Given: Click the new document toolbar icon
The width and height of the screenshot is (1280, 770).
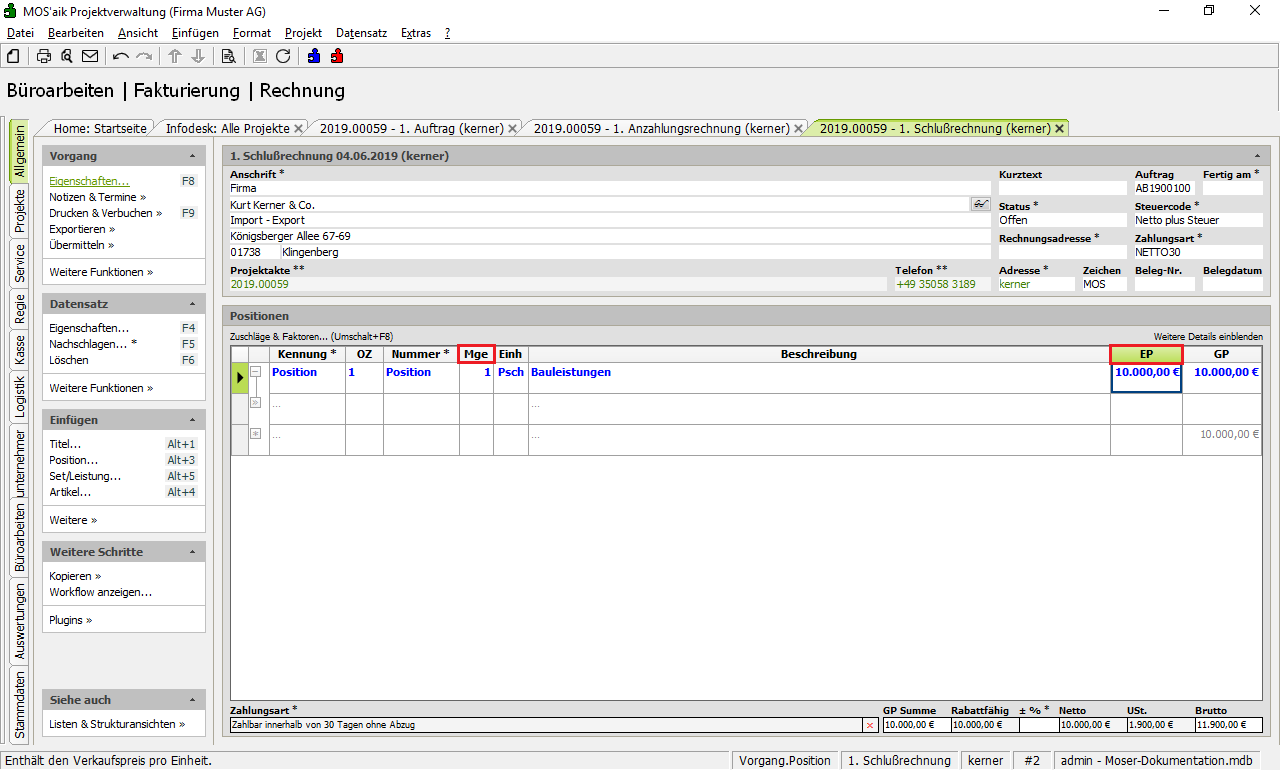Looking at the screenshot, I should click(13, 56).
